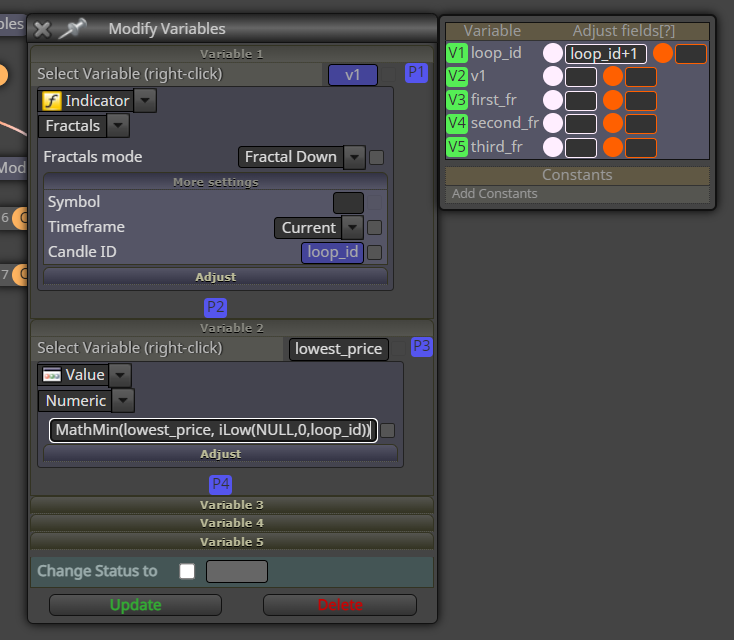Viewport: 734px width, 640px height.
Task: Toggle checkbox beside the v1 variable field
Action: 388,74
